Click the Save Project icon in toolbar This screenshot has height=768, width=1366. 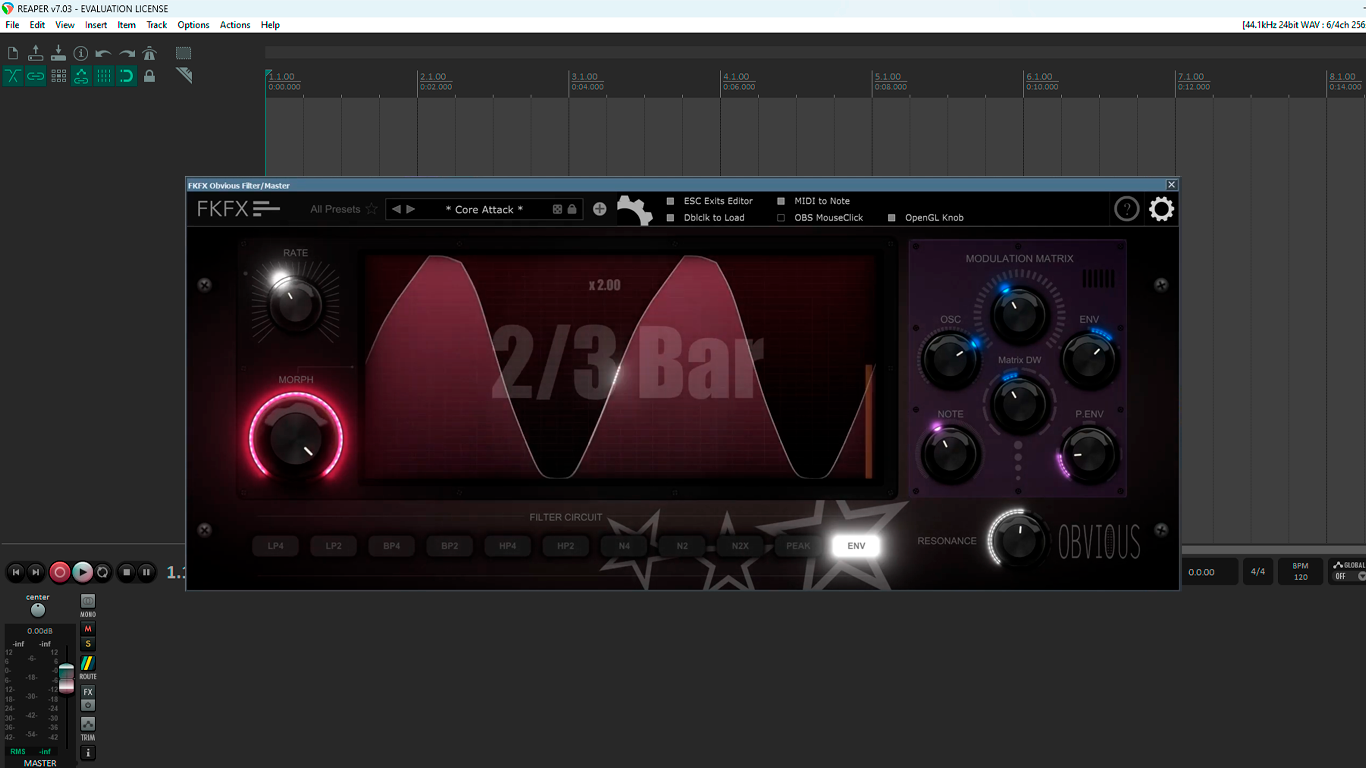tap(58, 53)
